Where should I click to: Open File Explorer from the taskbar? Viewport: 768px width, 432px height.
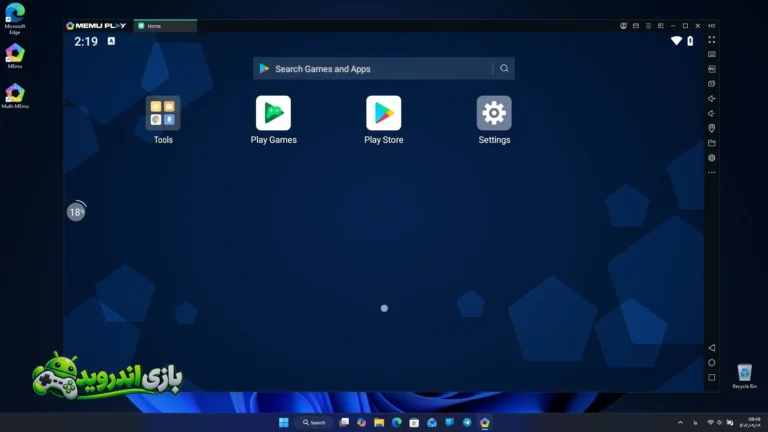click(x=379, y=422)
